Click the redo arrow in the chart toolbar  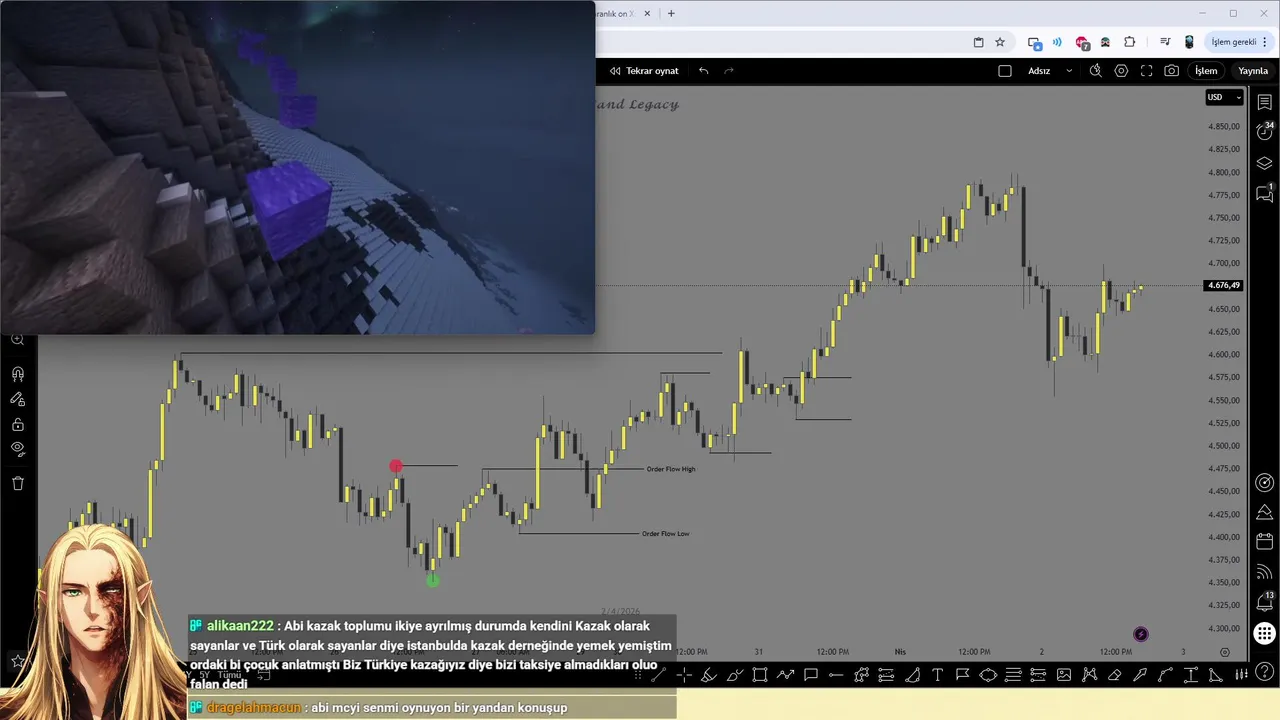pyautogui.click(x=729, y=71)
